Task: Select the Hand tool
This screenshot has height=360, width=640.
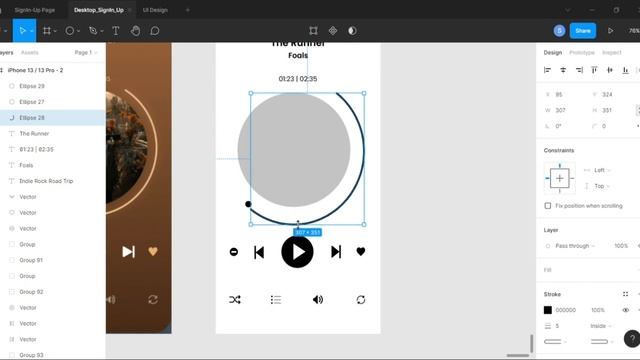Action: click(136, 31)
